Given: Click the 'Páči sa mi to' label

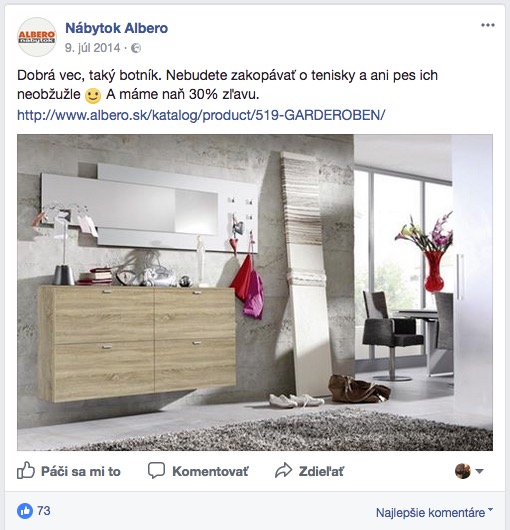Looking at the screenshot, I should coord(81,471).
